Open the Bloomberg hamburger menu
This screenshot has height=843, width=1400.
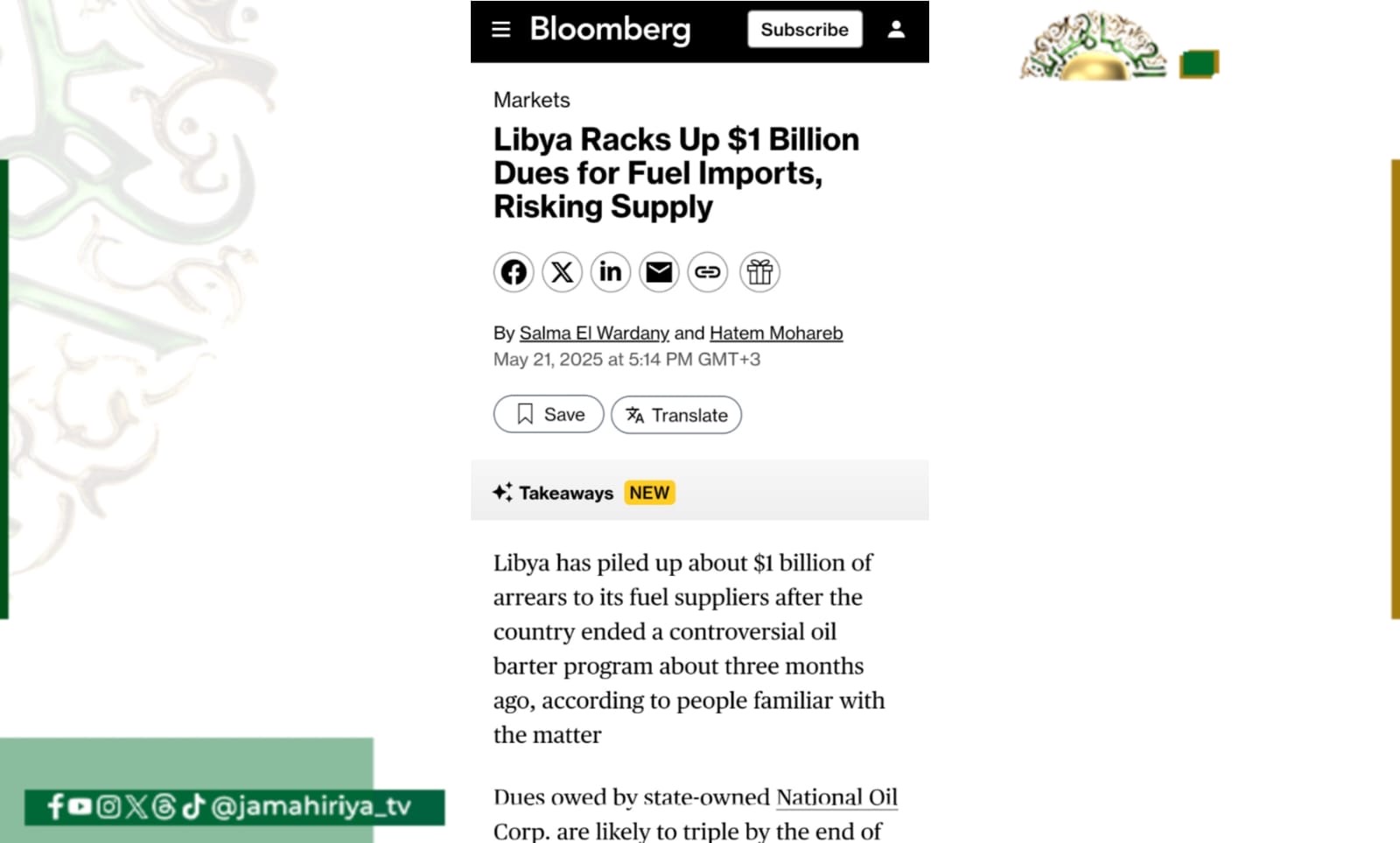pyautogui.click(x=500, y=30)
